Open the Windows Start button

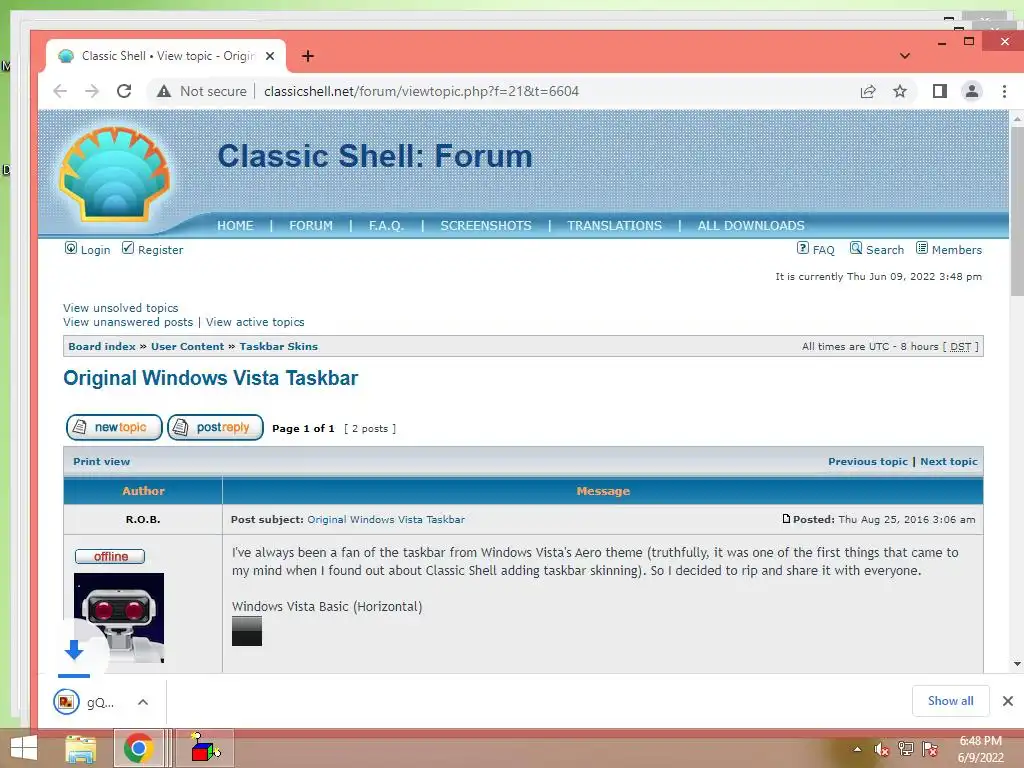(x=24, y=748)
